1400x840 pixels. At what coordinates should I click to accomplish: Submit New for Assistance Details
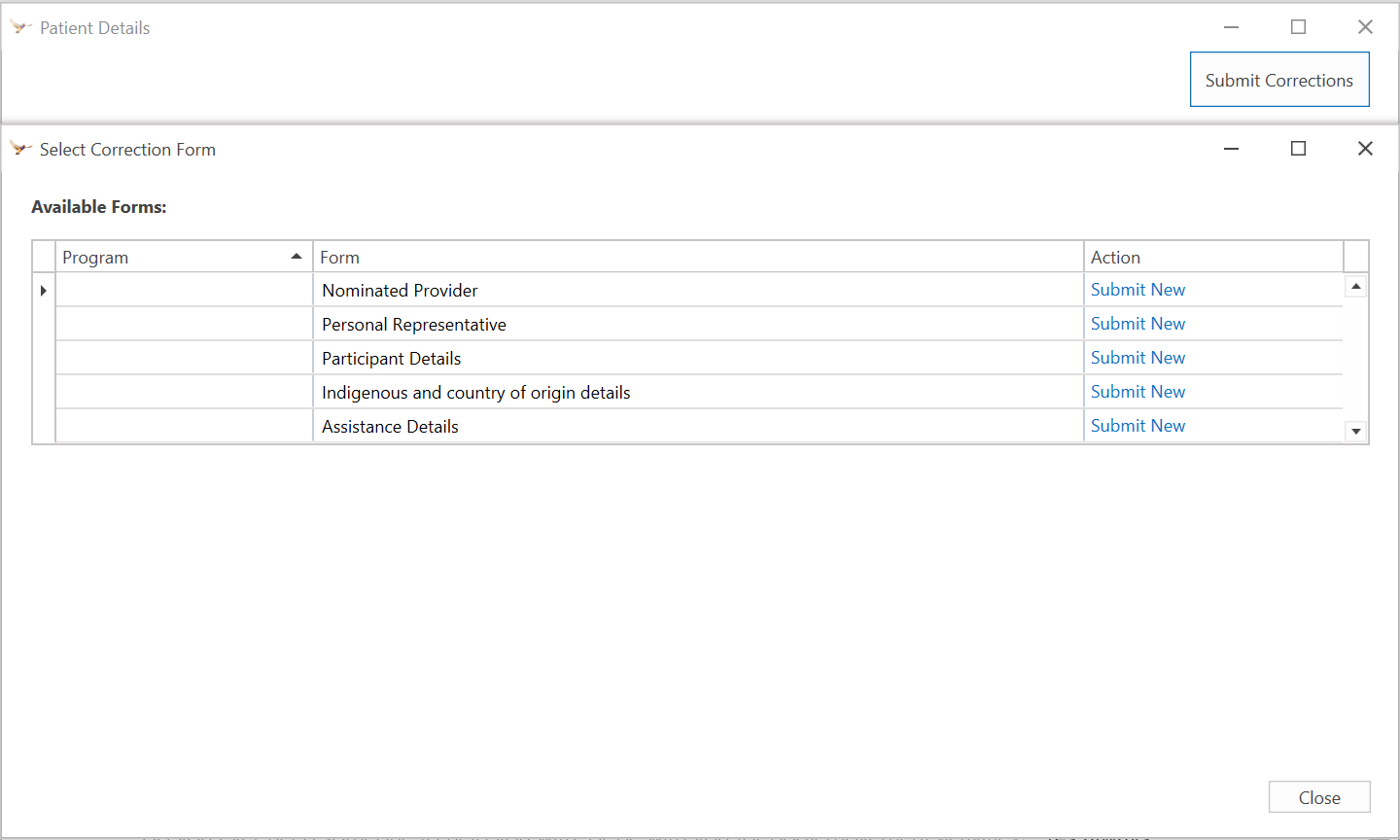point(1137,426)
